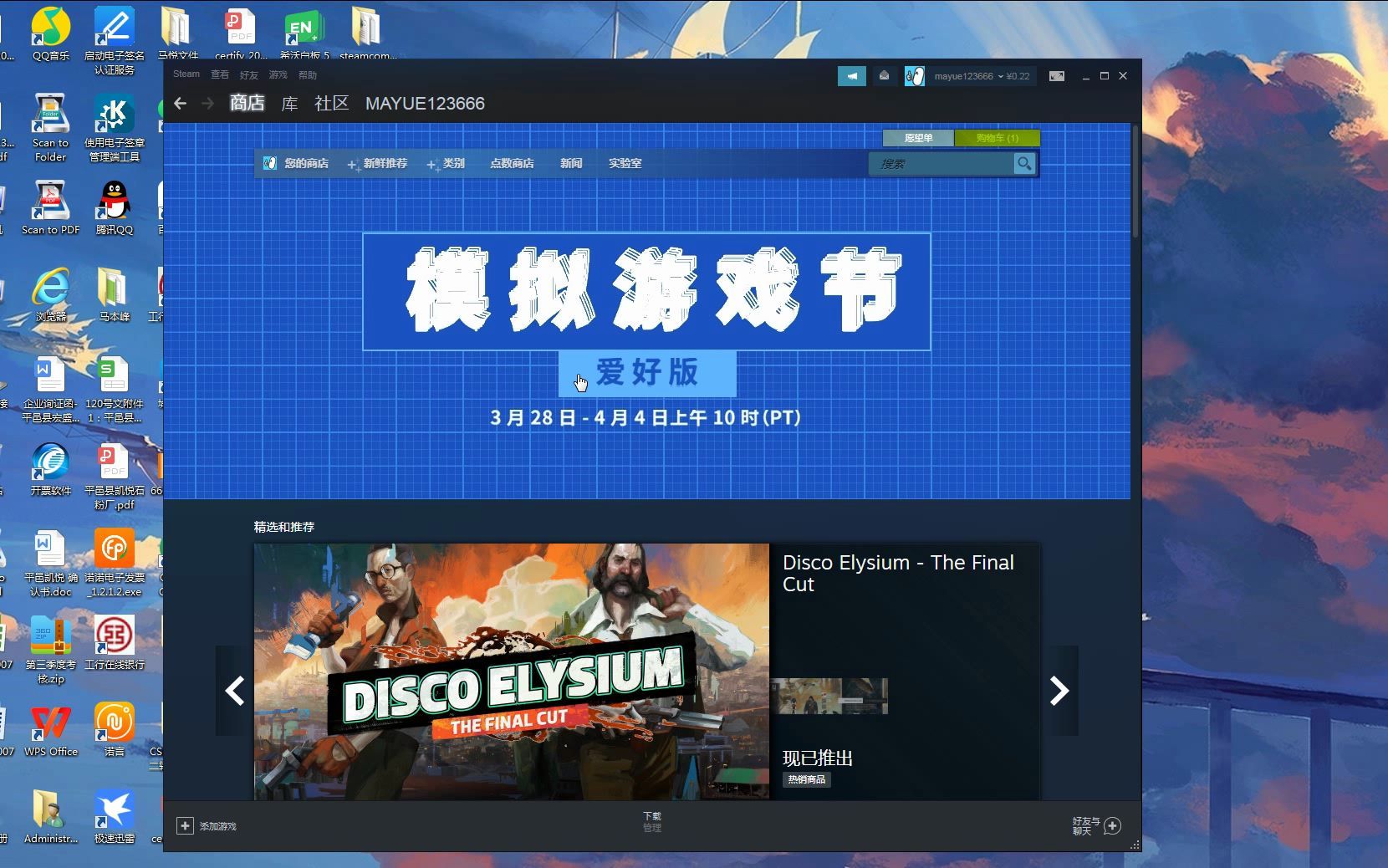Open the 帮助 menu
Image resolution: width=1388 pixels, height=868 pixels.
click(308, 74)
